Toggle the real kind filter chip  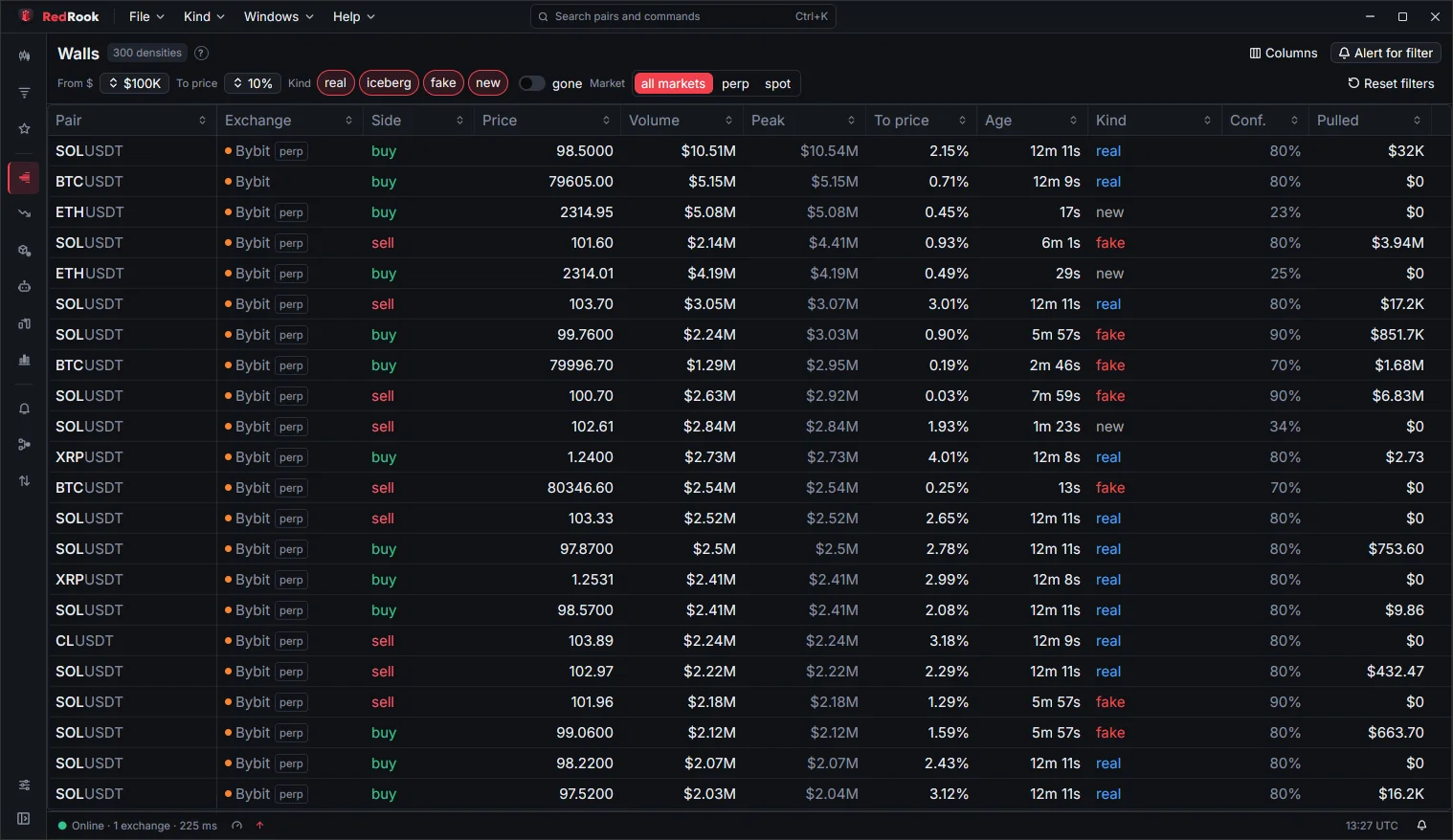(x=335, y=83)
